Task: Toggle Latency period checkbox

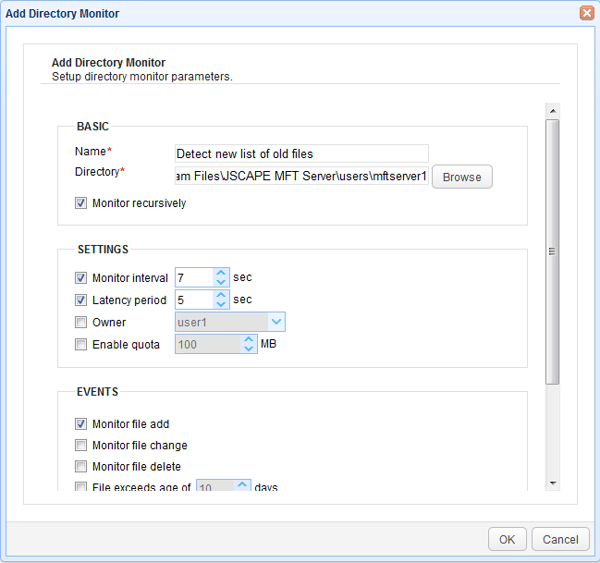Action: [x=81, y=300]
